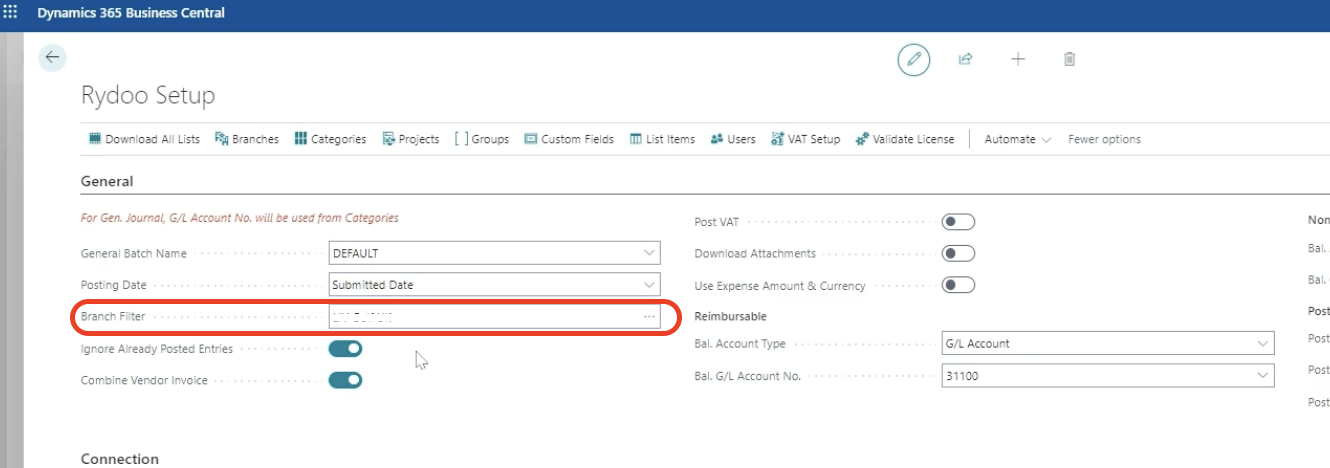Click the Submitted Date value
Viewport: 1330px width, 468px height.
click(x=373, y=285)
